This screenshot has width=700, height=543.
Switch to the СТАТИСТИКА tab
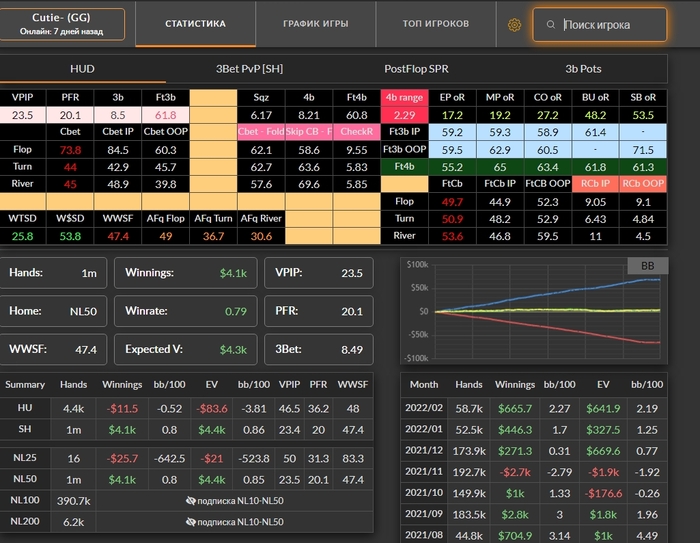pyautogui.click(x=195, y=23)
